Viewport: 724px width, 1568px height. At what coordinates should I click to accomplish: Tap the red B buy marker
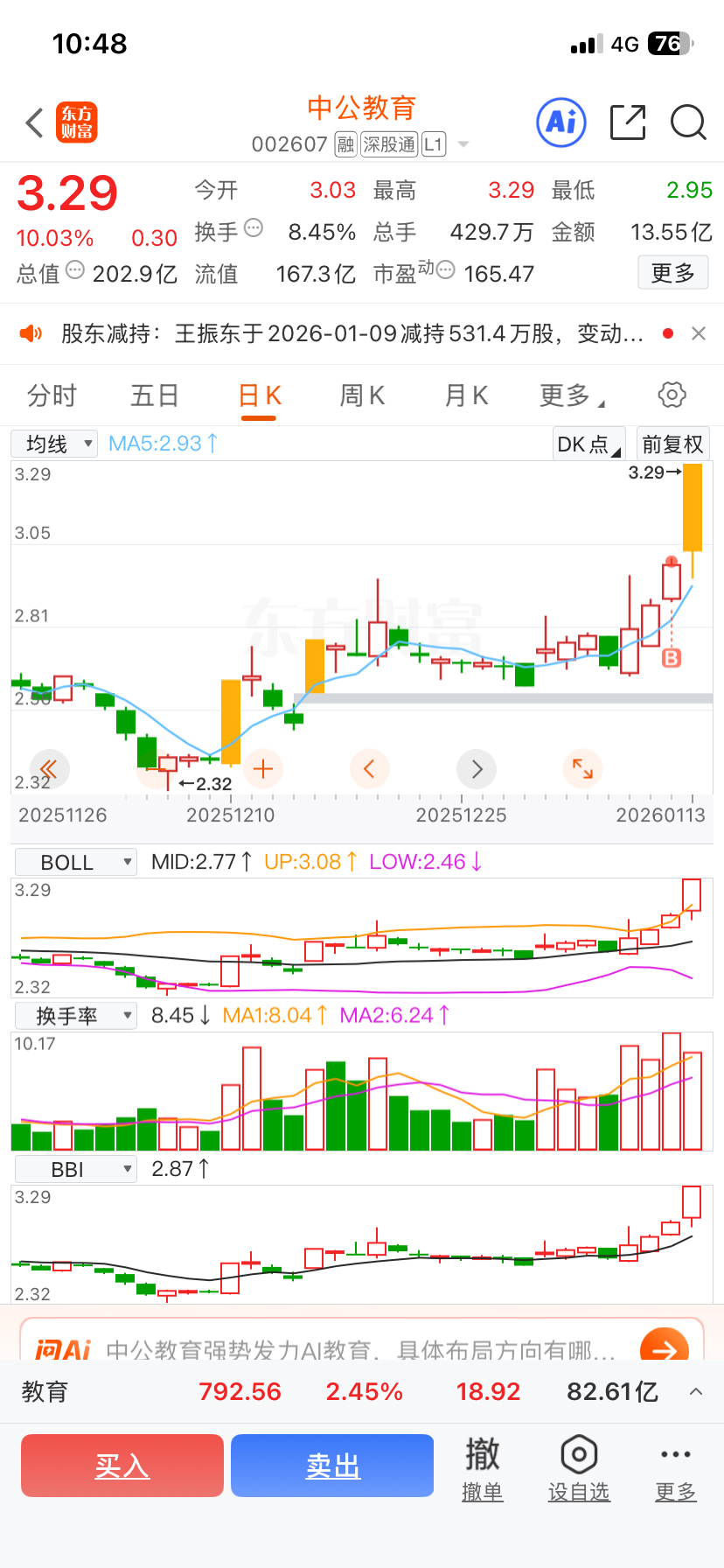(672, 658)
